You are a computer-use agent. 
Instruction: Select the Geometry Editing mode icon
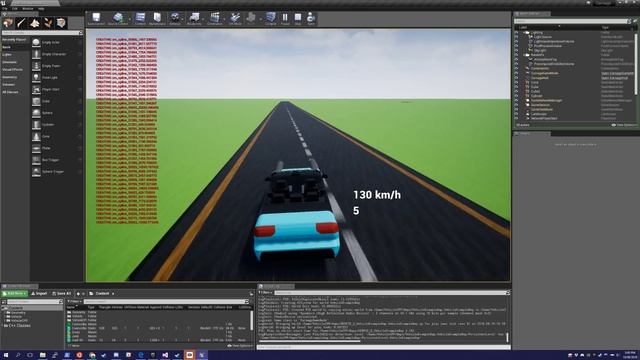coord(61,23)
